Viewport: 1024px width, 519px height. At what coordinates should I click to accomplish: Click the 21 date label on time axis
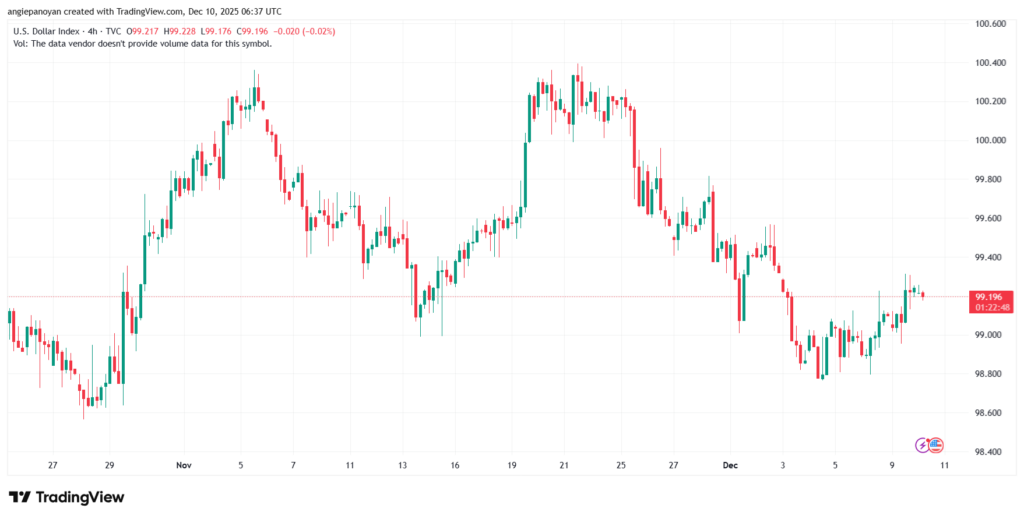point(564,465)
